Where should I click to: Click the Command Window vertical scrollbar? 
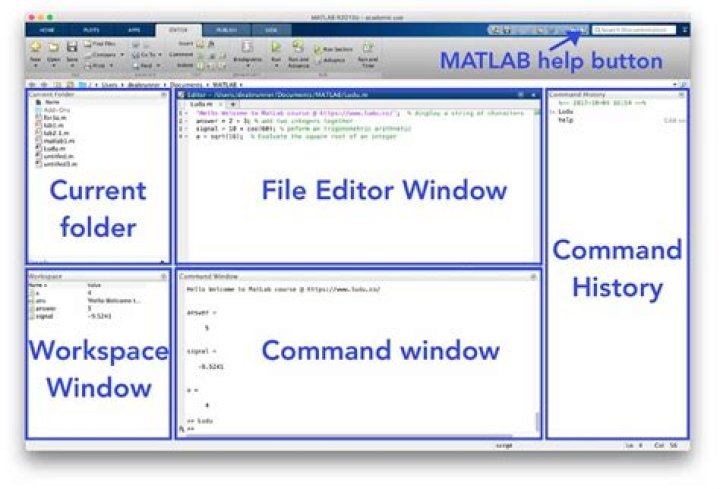536,421
